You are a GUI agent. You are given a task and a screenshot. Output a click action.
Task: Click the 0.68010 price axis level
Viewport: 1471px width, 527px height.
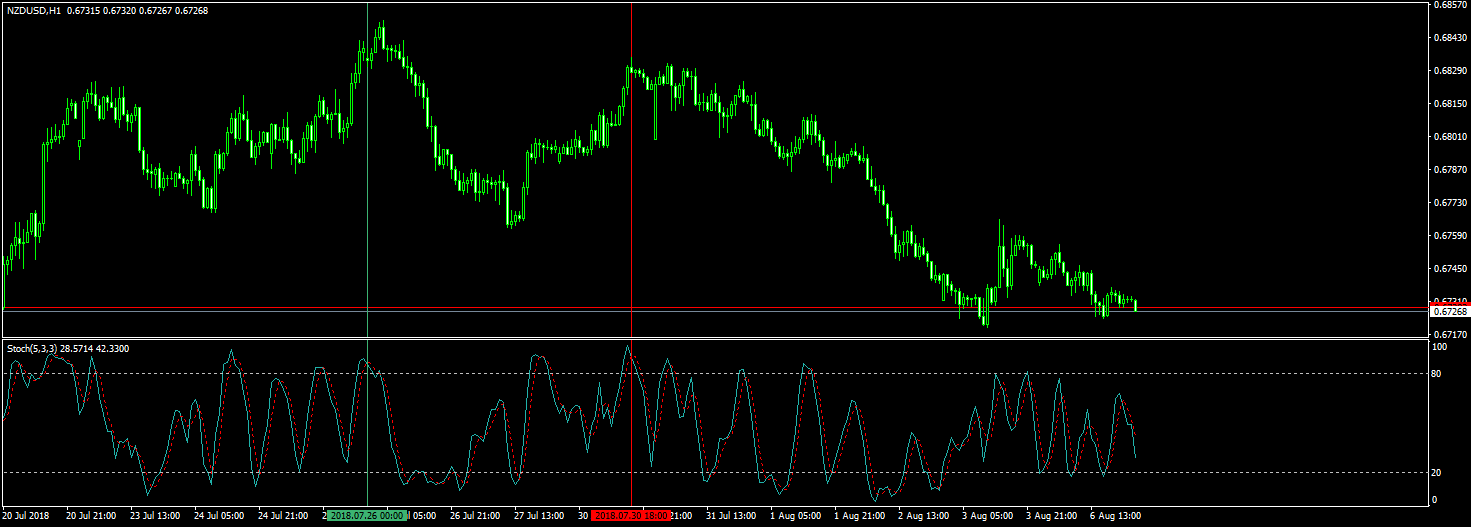click(1450, 137)
